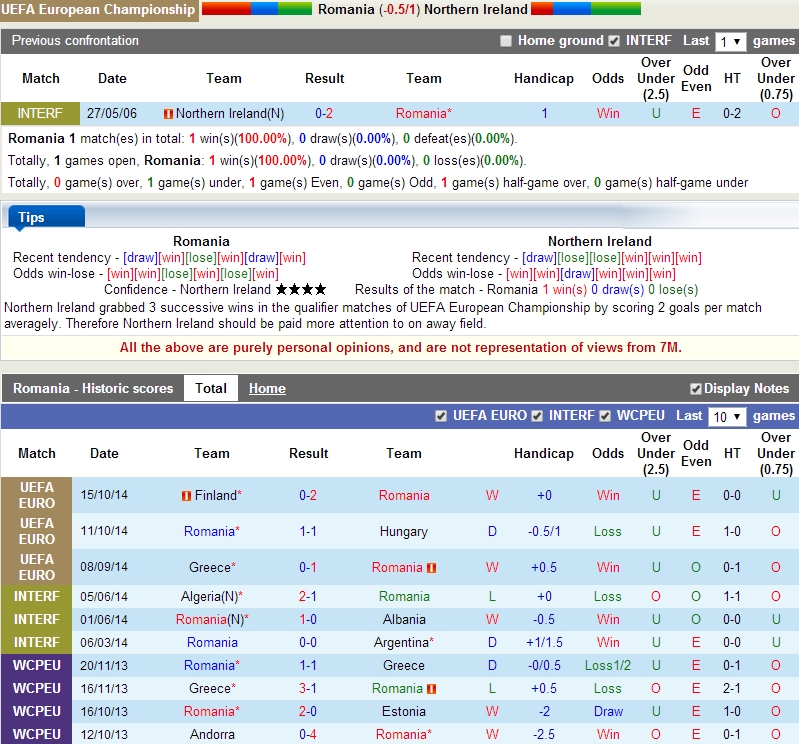Click the color bar left of Romania title
Screen dimensions: 799x744
coord(257,9)
